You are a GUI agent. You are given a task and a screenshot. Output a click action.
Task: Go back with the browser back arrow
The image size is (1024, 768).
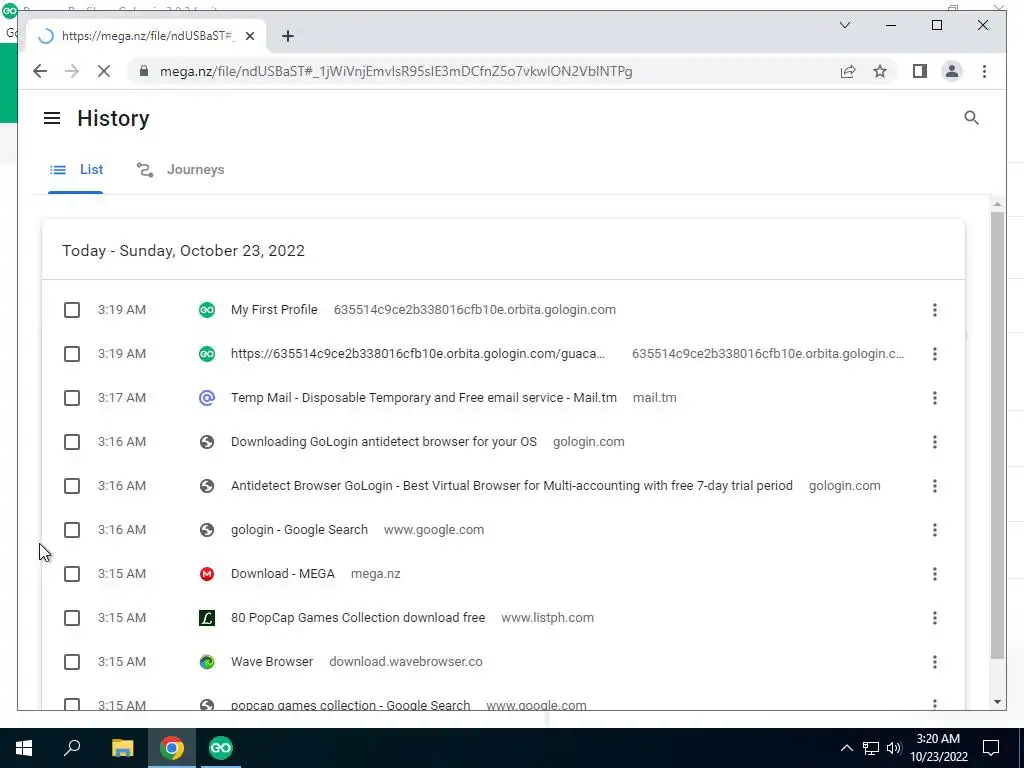pyautogui.click(x=40, y=71)
